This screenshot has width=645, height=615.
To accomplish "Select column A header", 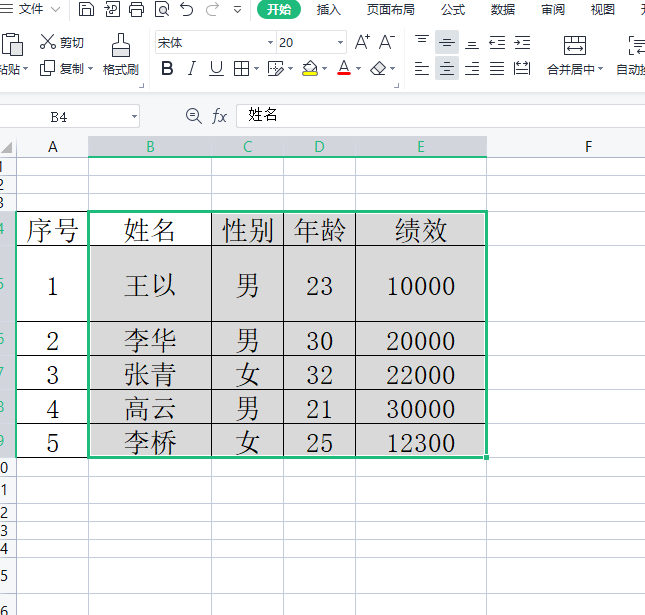I will click(52, 147).
